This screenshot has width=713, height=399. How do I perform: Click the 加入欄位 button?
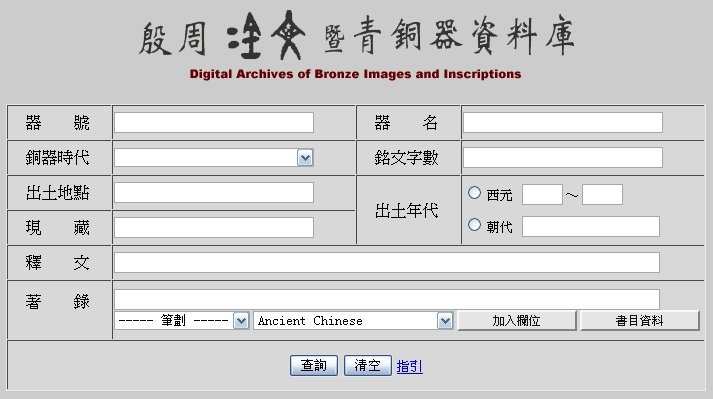517,321
